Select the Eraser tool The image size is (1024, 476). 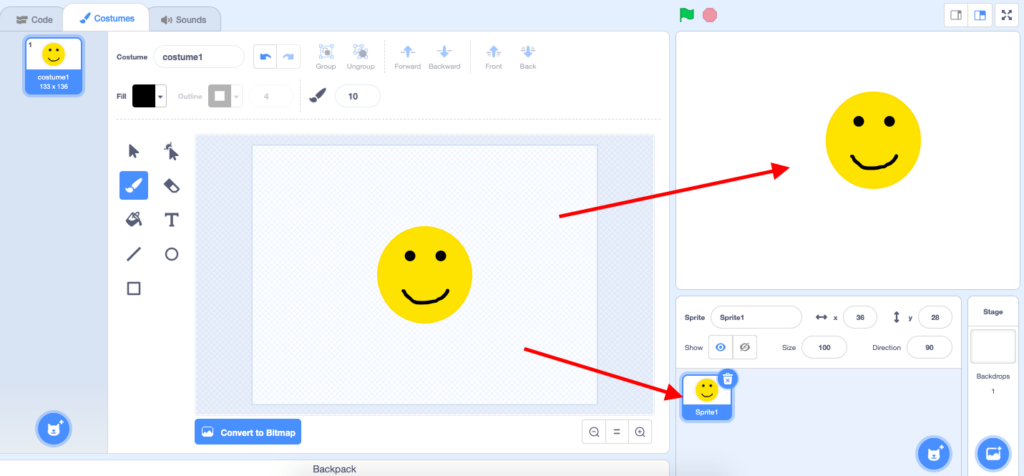(171, 186)
